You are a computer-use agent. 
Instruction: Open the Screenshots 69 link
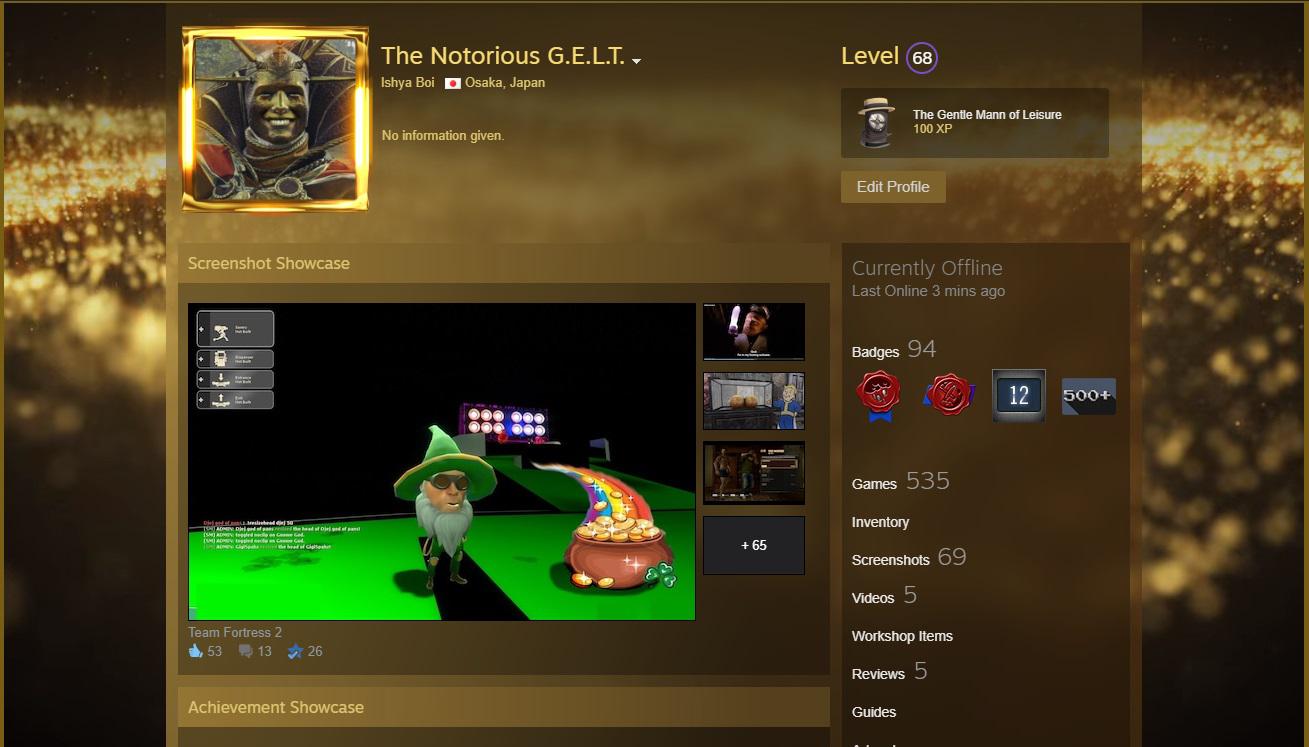(909, 558)
